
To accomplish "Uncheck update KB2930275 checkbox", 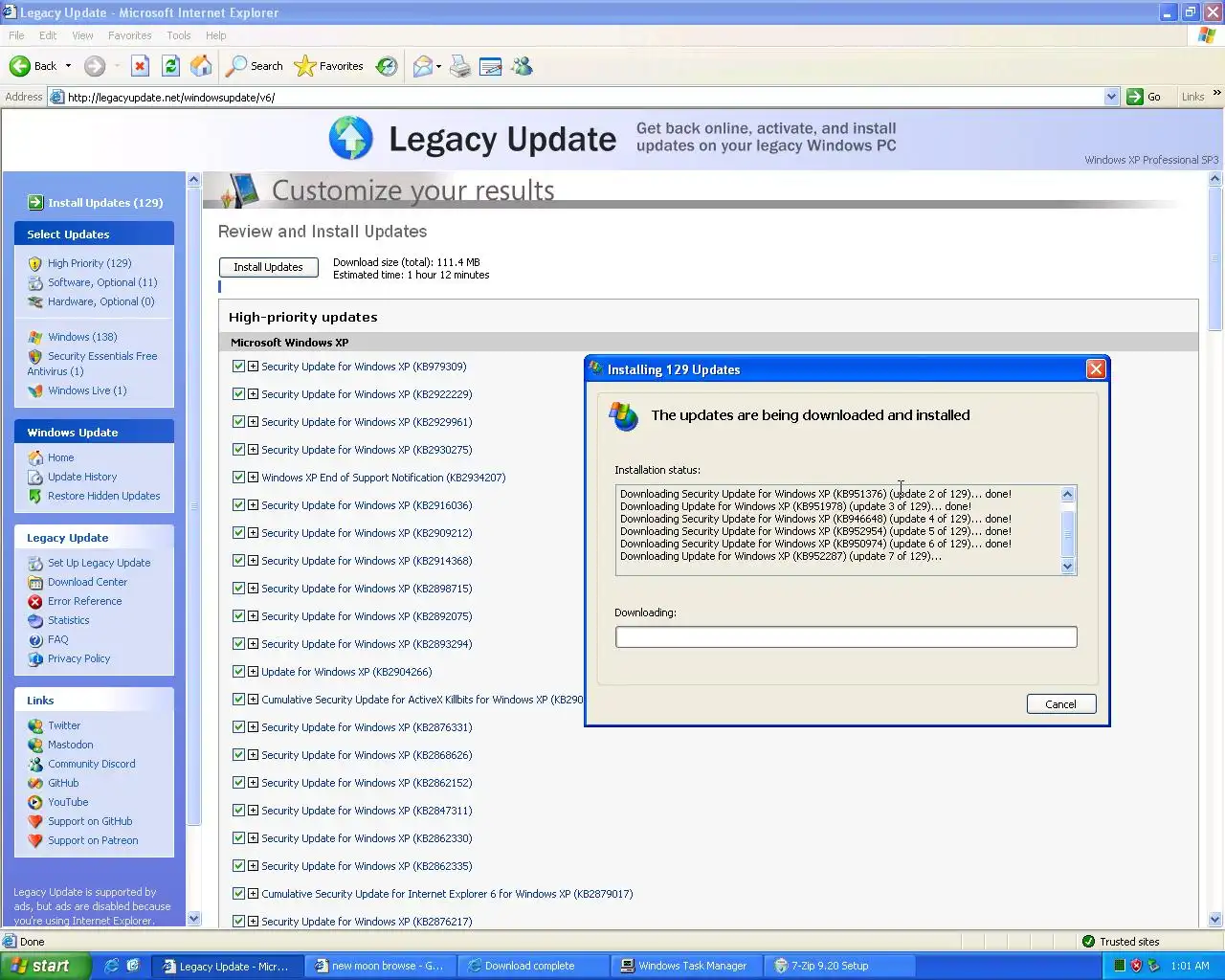I will (238, 449).
